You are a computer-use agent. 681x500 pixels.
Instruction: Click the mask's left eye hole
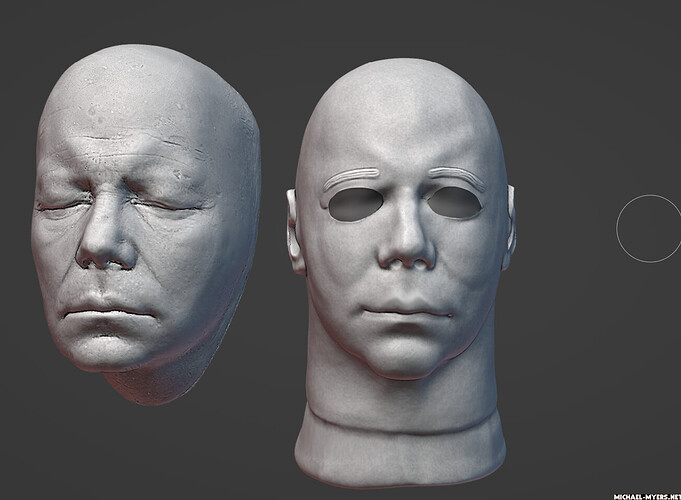point(355,206)
